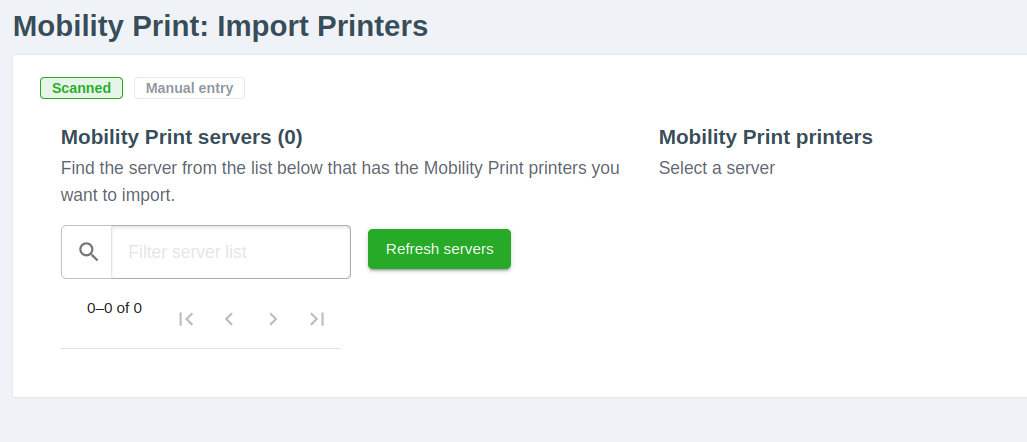Viewport: 1027px width, 442px height.
Task: Open the Manual entry tab
Action: [x=189, y=88]
